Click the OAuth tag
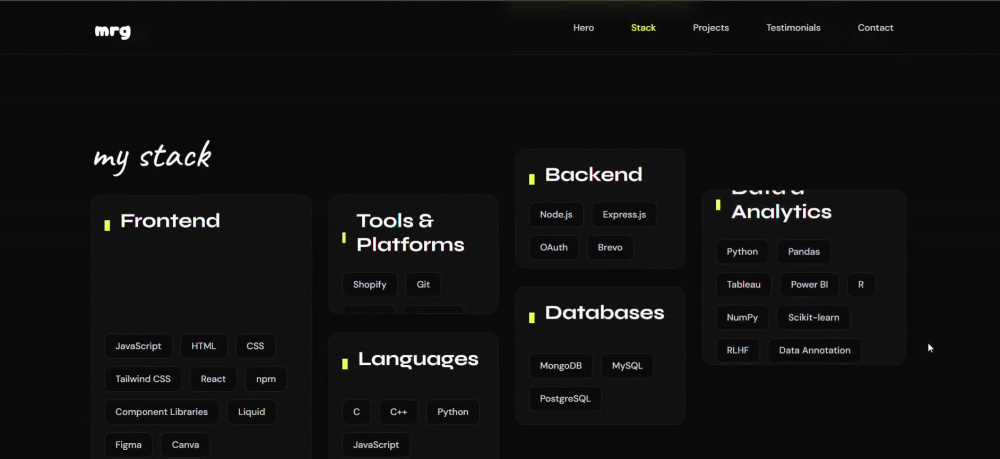Image resolution: width=1000 pixels, height=459 pixels. (554, 247)
